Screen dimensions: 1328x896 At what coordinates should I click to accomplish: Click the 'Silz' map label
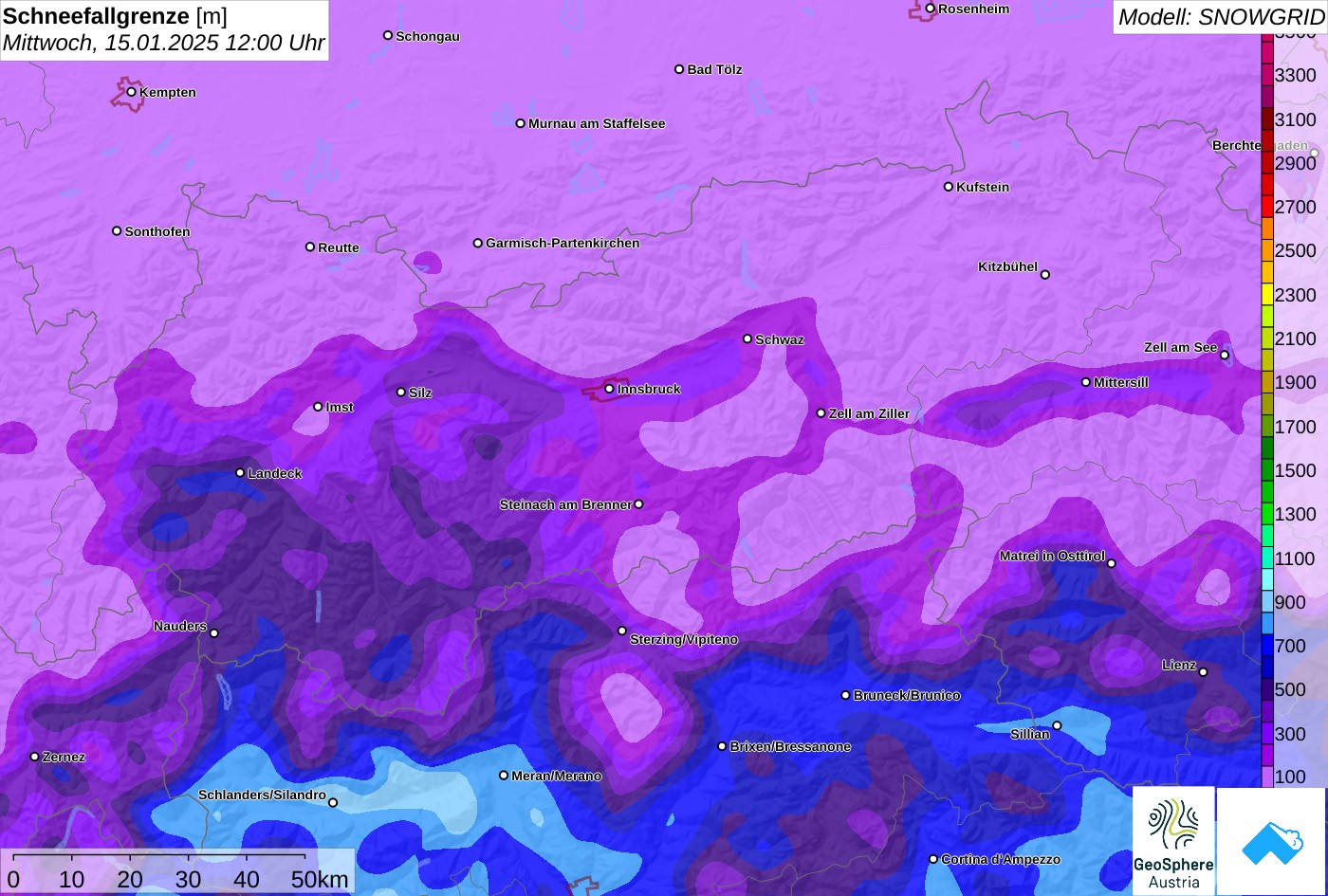(x=420, y=393)
